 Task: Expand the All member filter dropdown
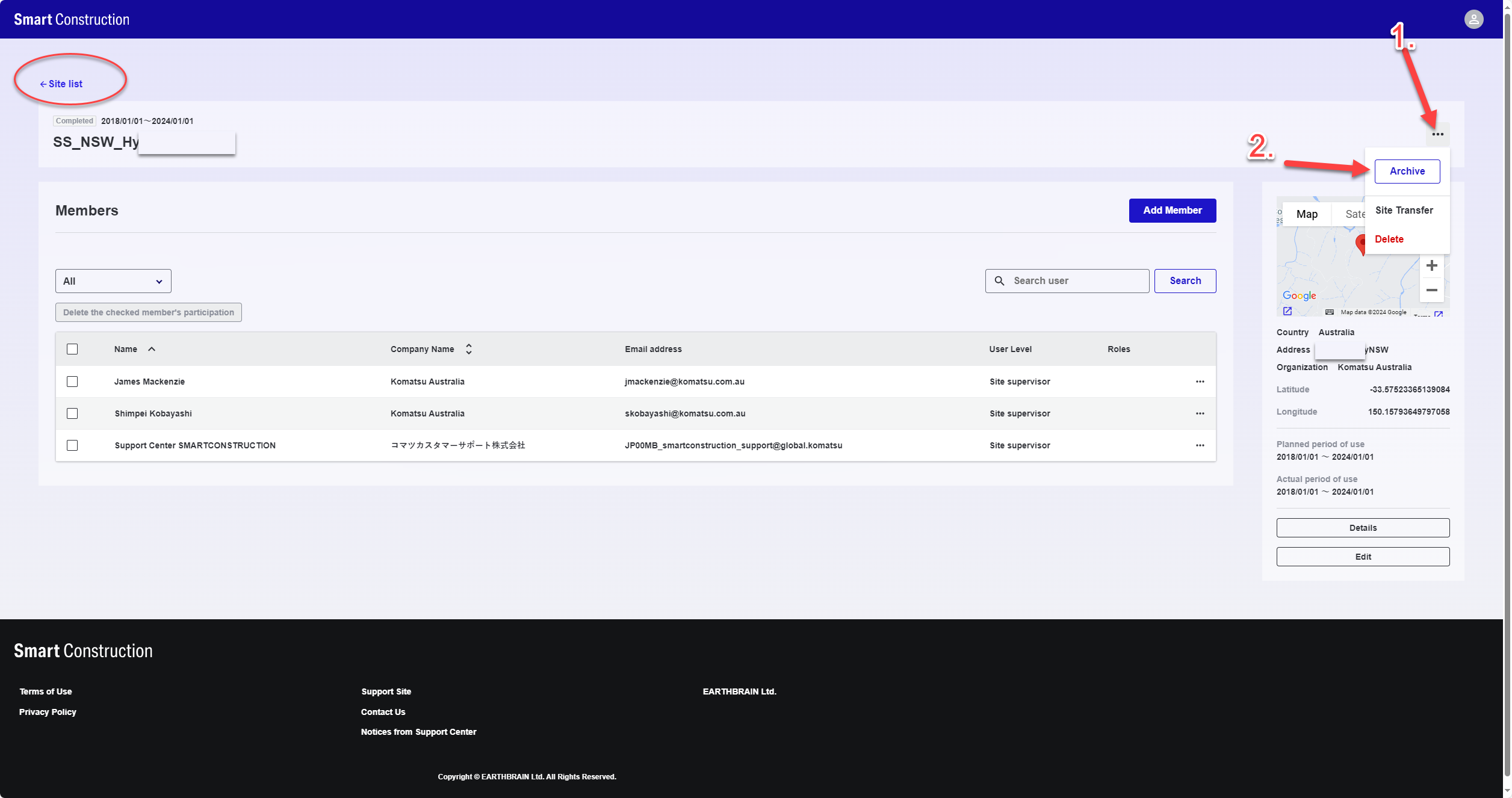click(x=113, y=281)
